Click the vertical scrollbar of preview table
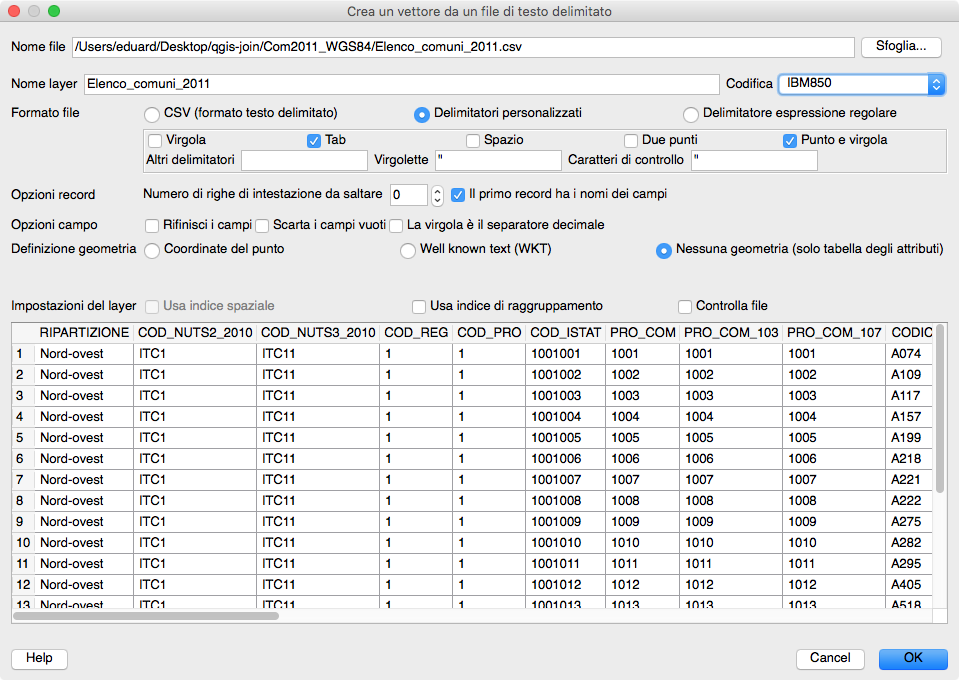Screen dimensions: 959x680 click(941, 408)
